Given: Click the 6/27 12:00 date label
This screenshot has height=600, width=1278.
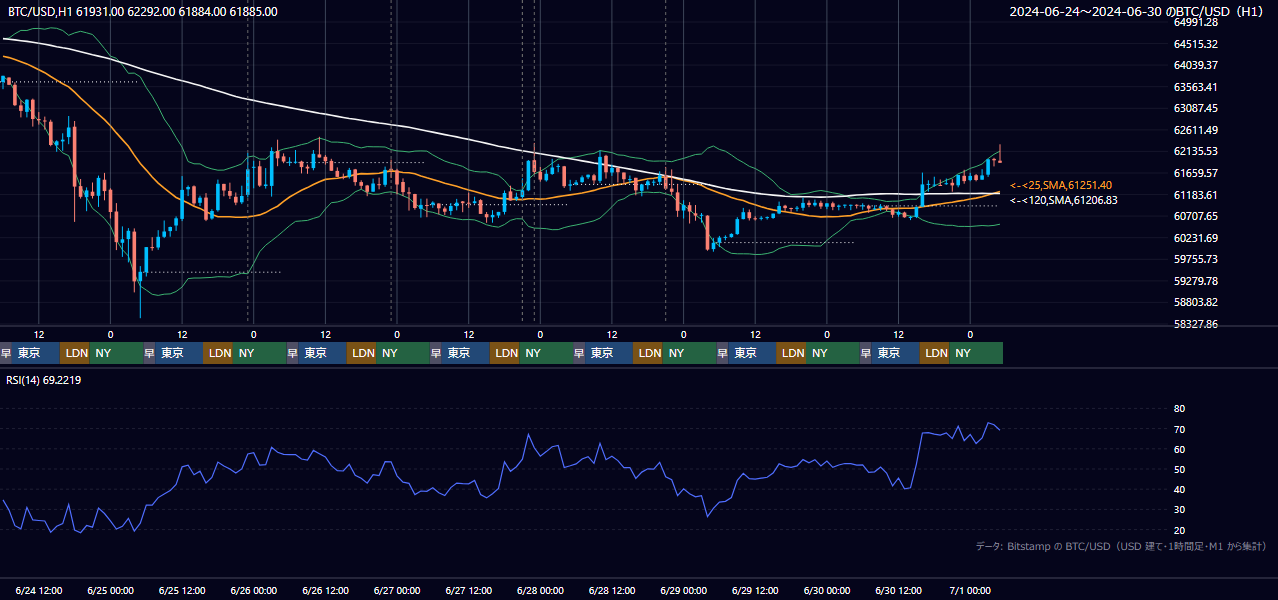Looking at the screenshot, I should (x=468, y=590).
